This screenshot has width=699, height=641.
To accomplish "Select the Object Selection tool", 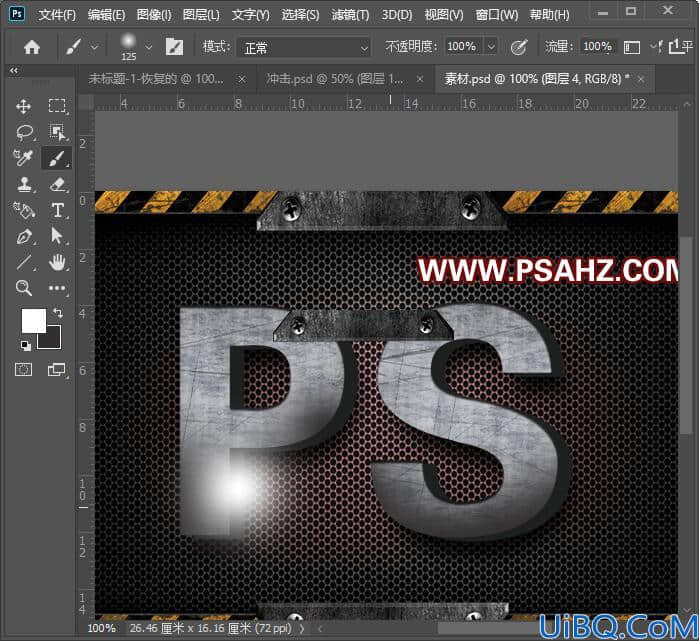I will [57, 132].
